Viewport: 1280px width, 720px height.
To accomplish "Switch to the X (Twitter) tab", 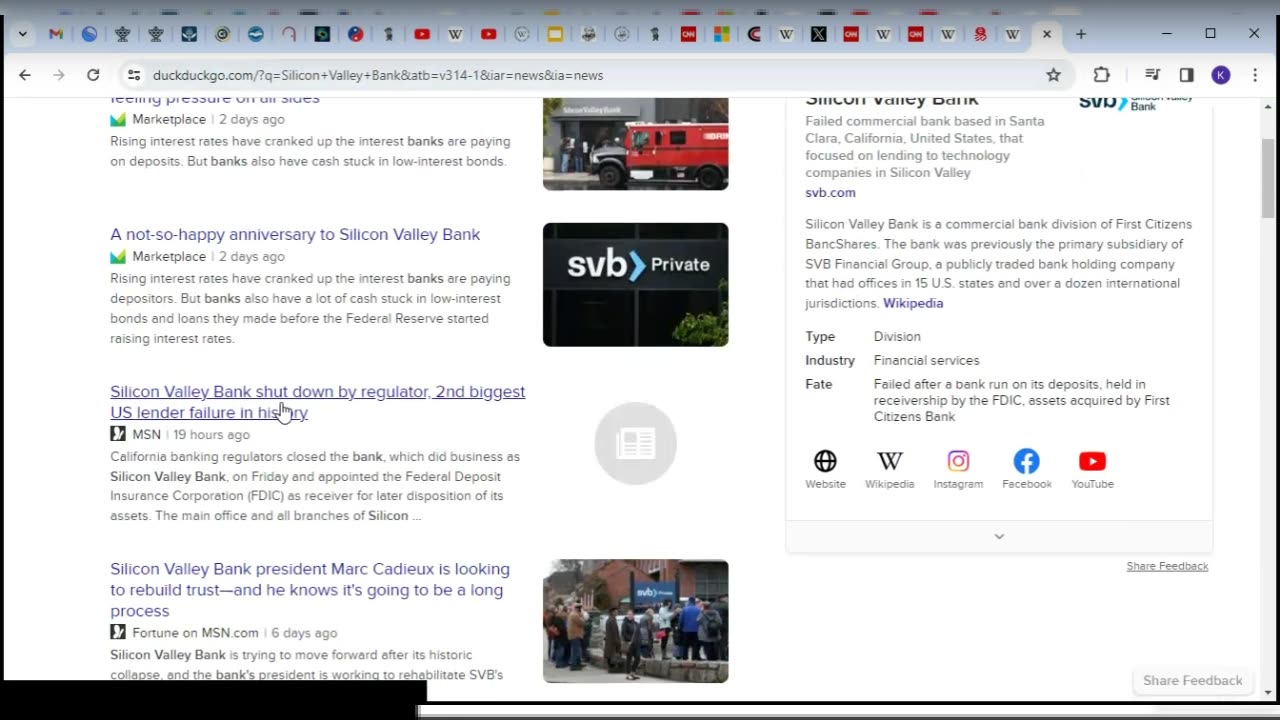I will click(x=818, y=34).
